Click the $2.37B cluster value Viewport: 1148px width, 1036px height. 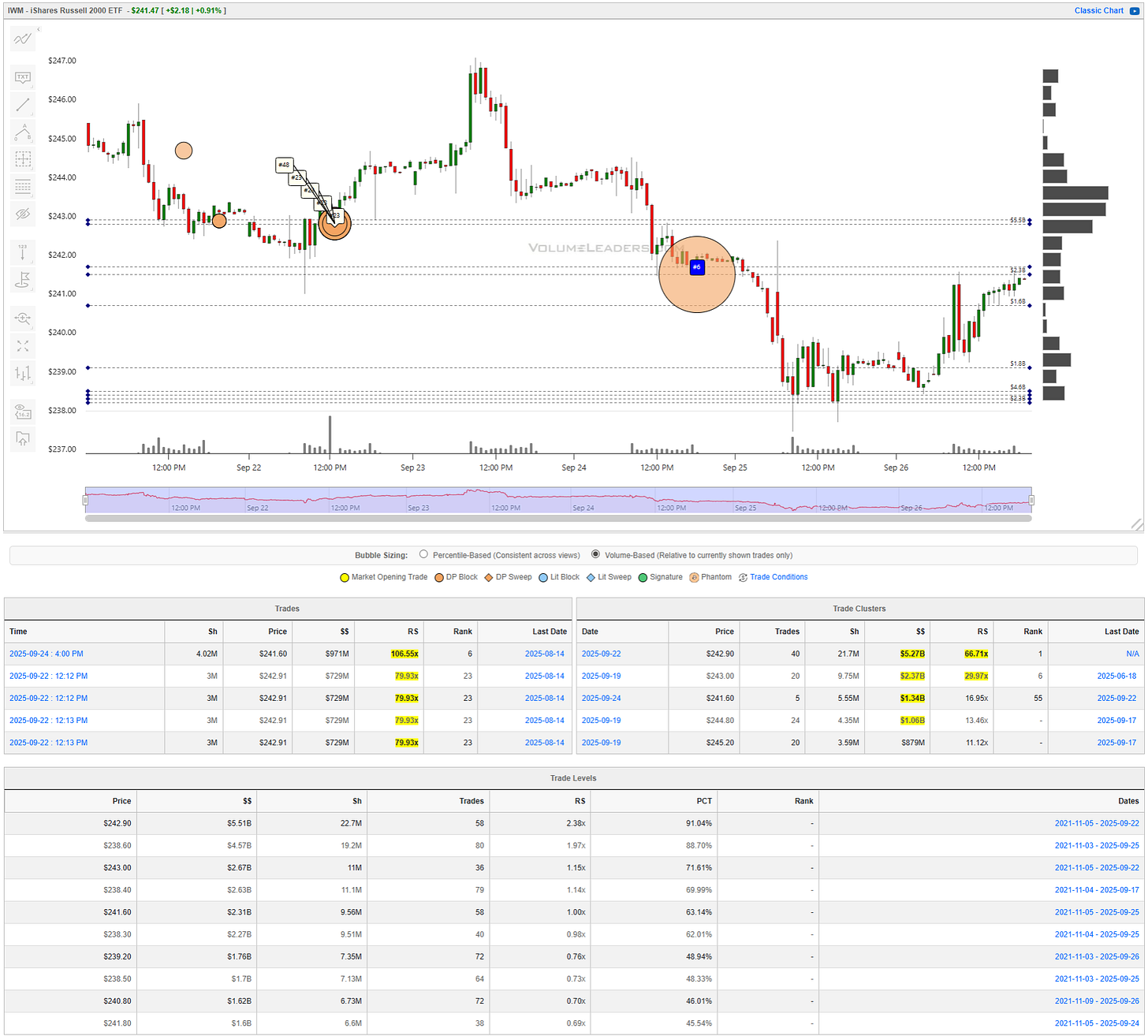(912, 676)
